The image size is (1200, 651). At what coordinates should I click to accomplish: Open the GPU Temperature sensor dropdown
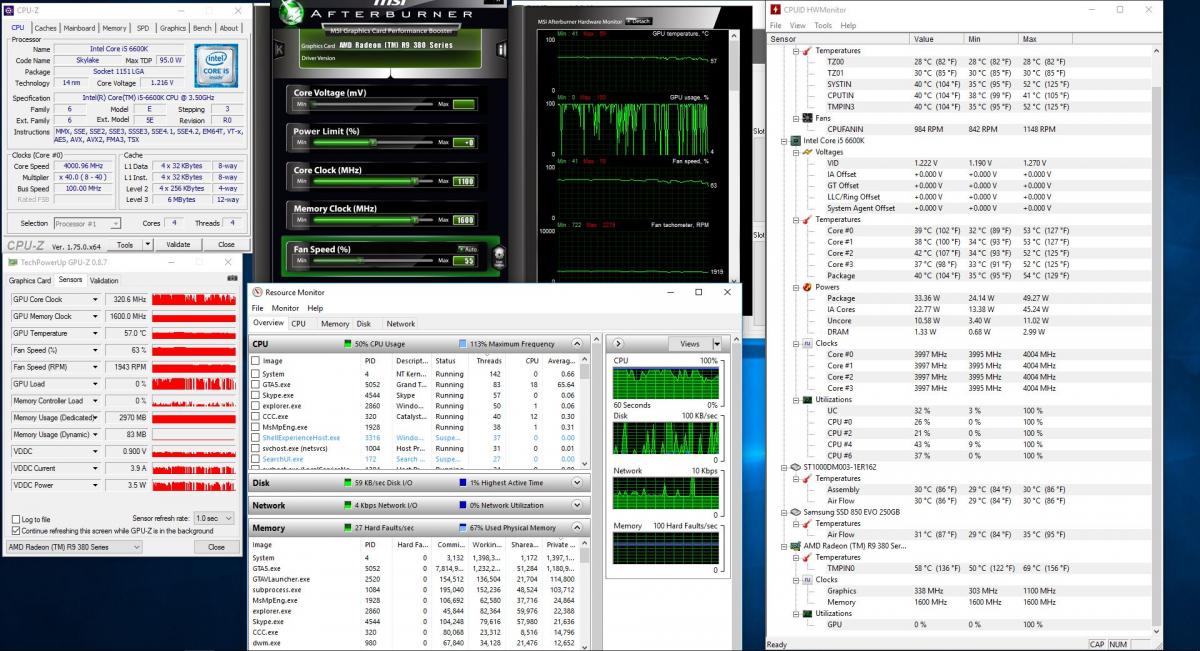tap(96, 333)
